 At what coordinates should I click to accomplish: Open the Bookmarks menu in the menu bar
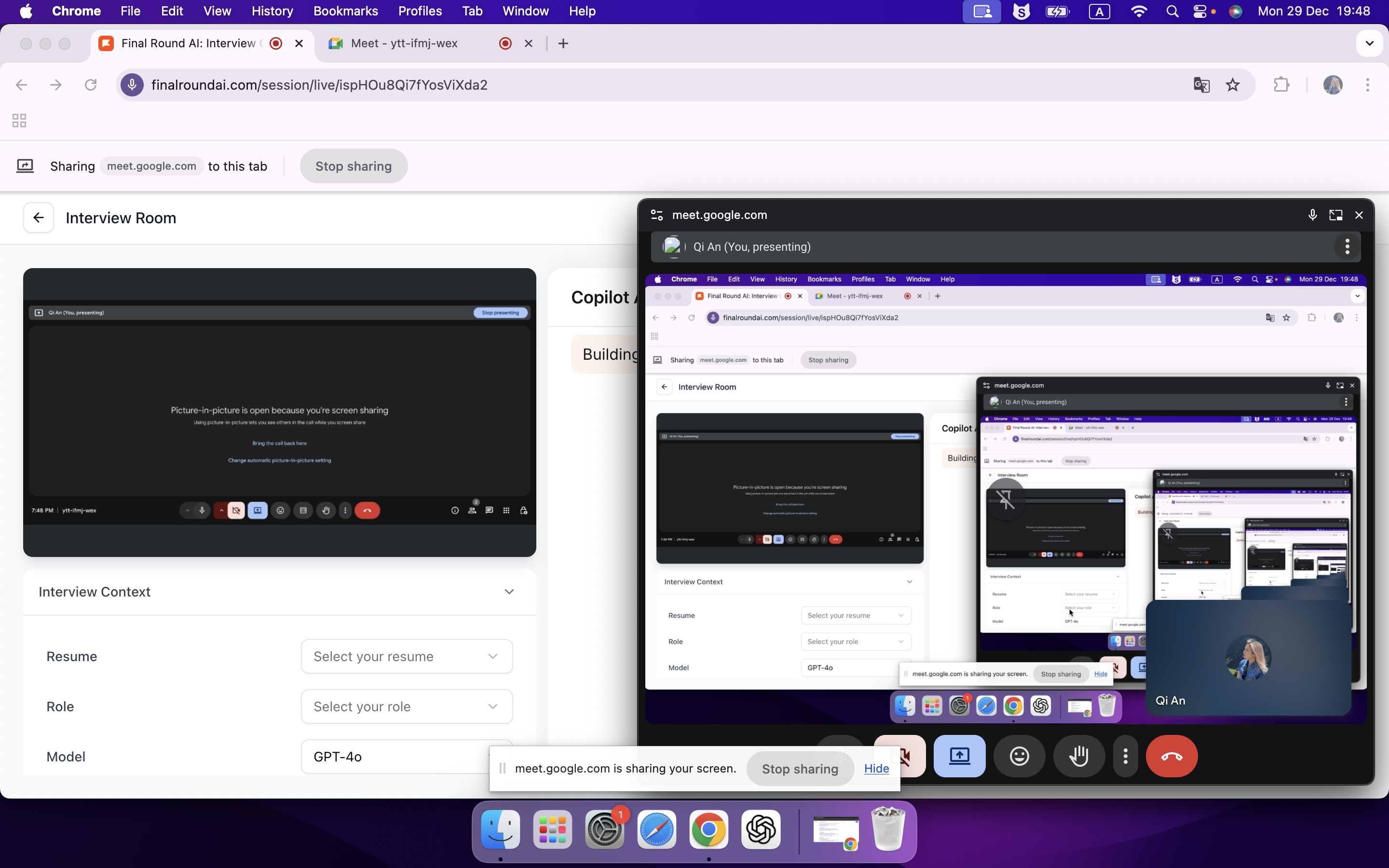coord(345,11)
